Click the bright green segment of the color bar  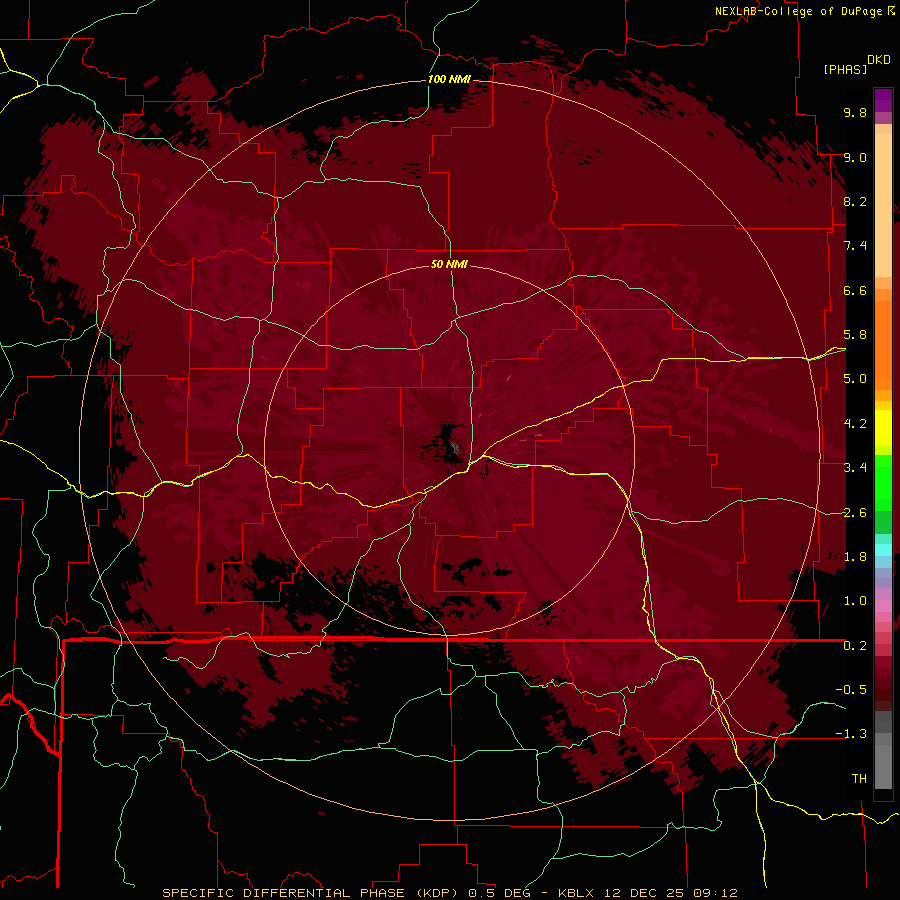coord(883,482)
